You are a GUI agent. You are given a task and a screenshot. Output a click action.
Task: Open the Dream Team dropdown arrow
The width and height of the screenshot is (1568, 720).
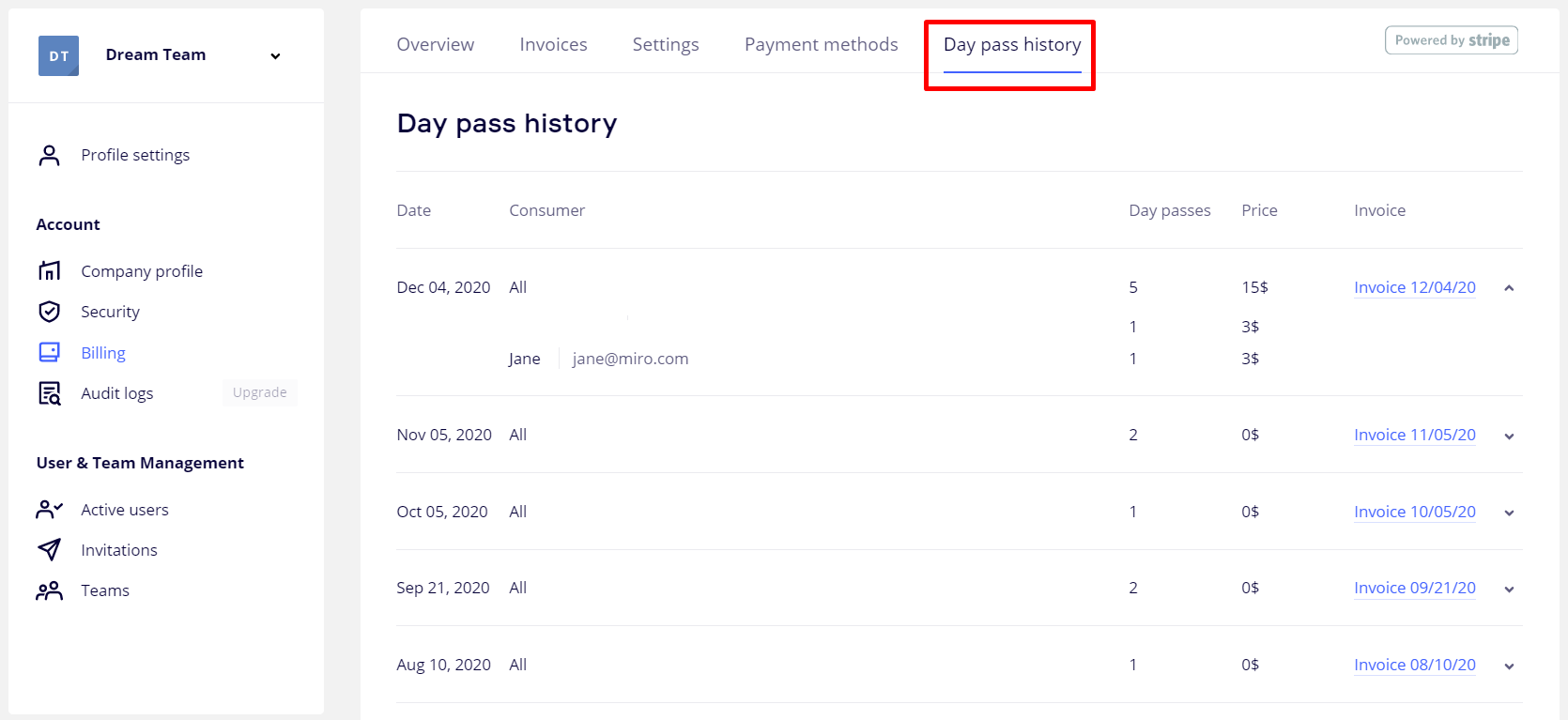pos(275,56)
